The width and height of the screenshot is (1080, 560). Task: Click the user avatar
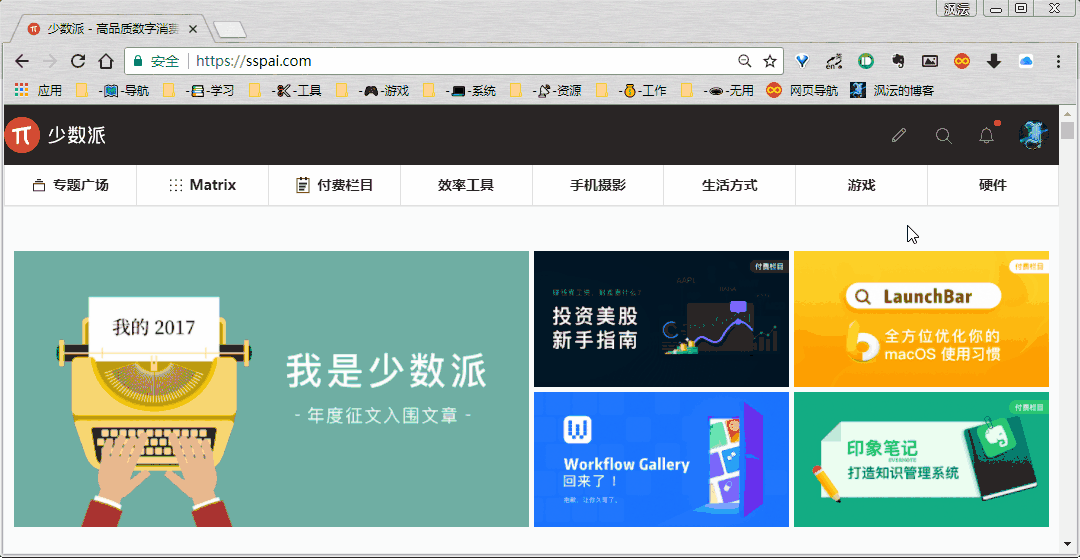pyautogui.click(x=1033, y=135)
